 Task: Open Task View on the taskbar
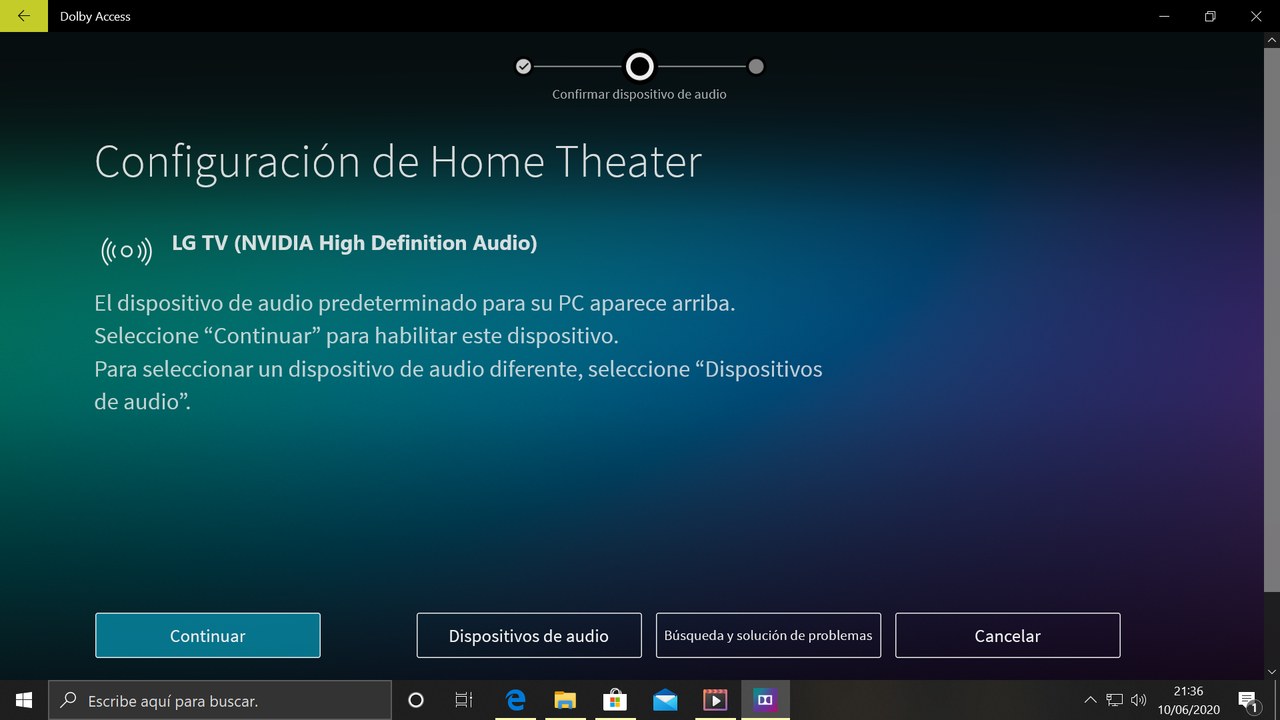tap(464, 700)
